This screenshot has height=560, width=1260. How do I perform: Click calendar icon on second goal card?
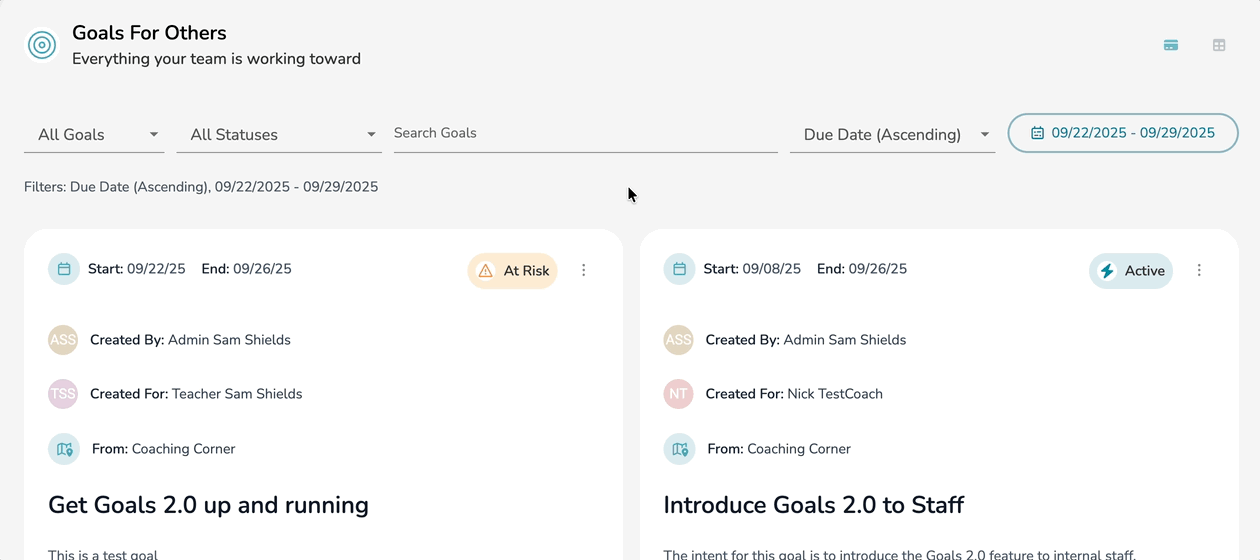point(680,269)
